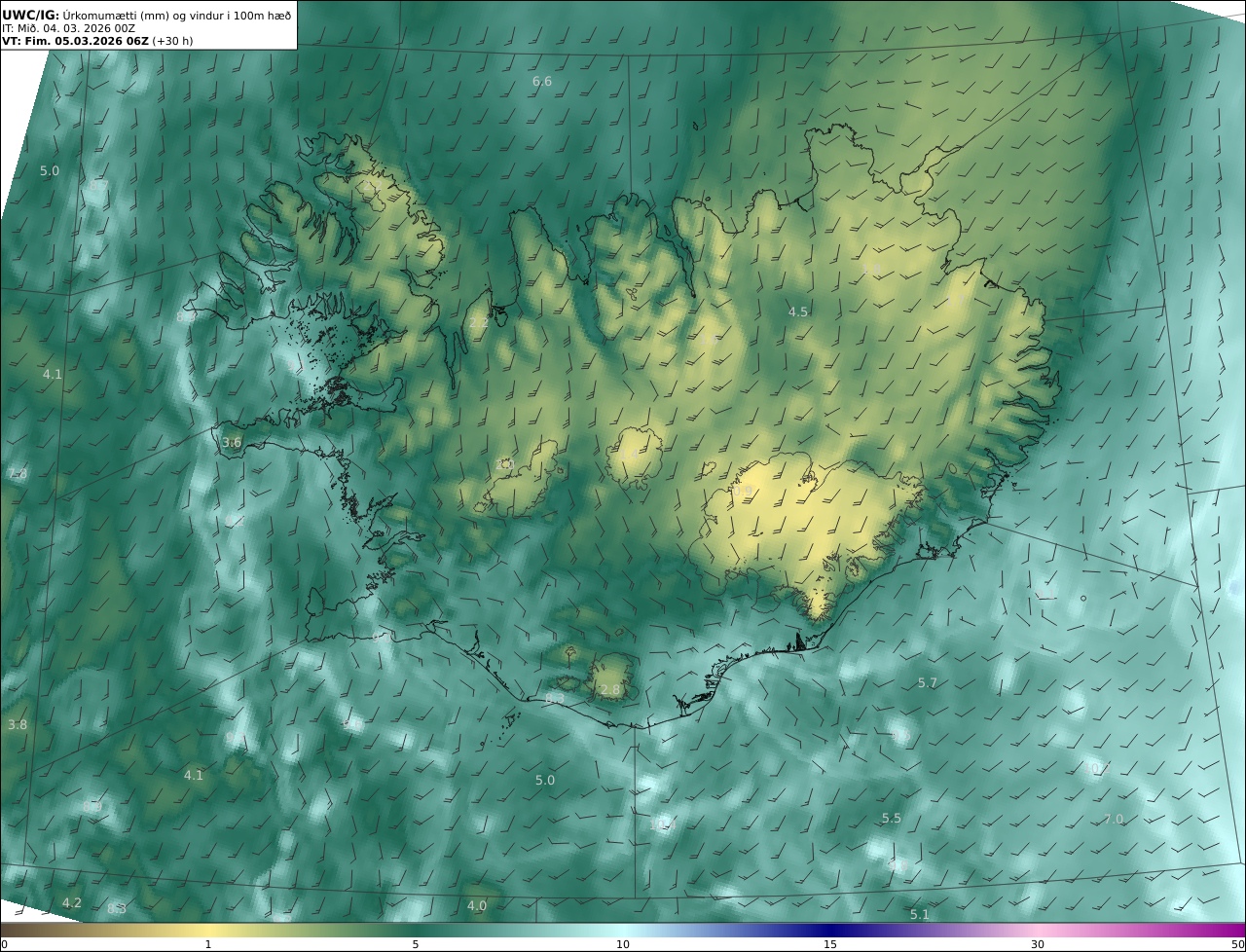
Task: Click the 2.8 value on the map
Action: point(610,690)
